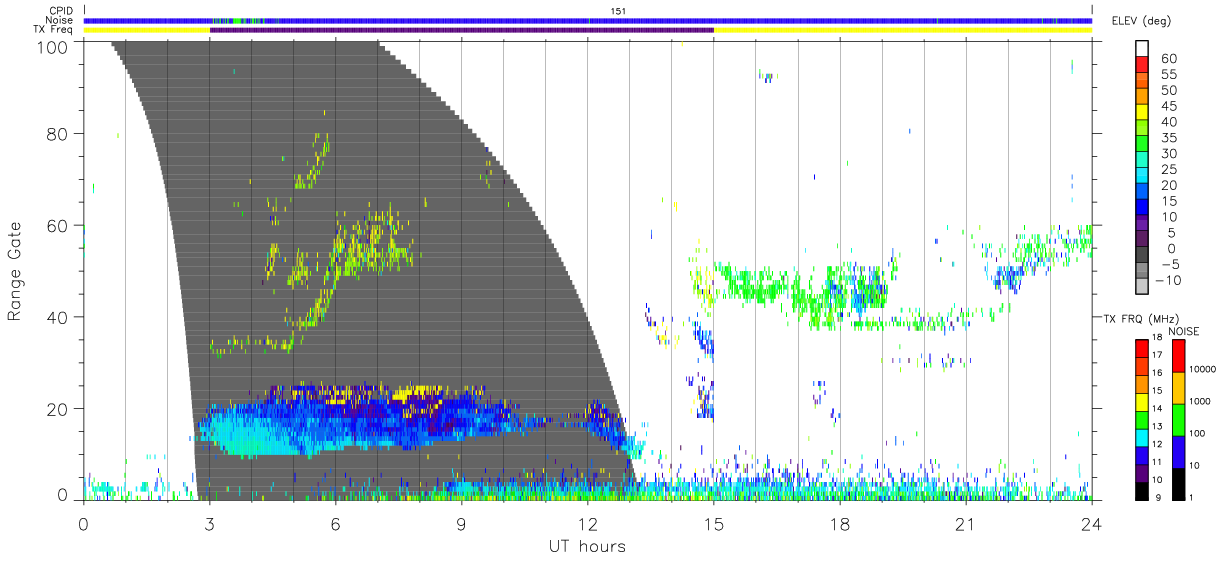Click the 21 tick label on the UT hours axis

point(966,524)
